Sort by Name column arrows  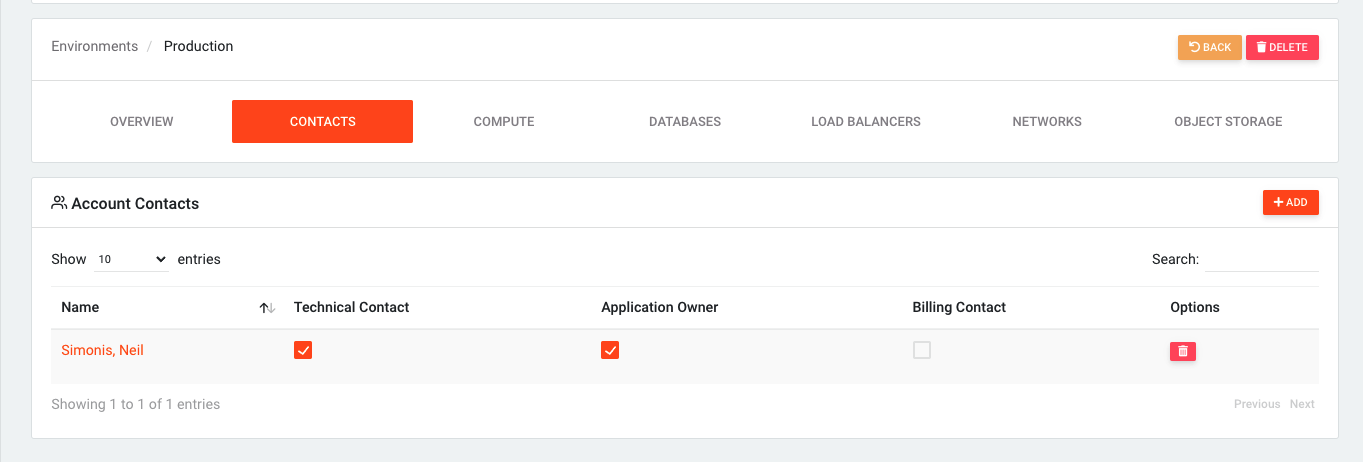coord(267,308)
